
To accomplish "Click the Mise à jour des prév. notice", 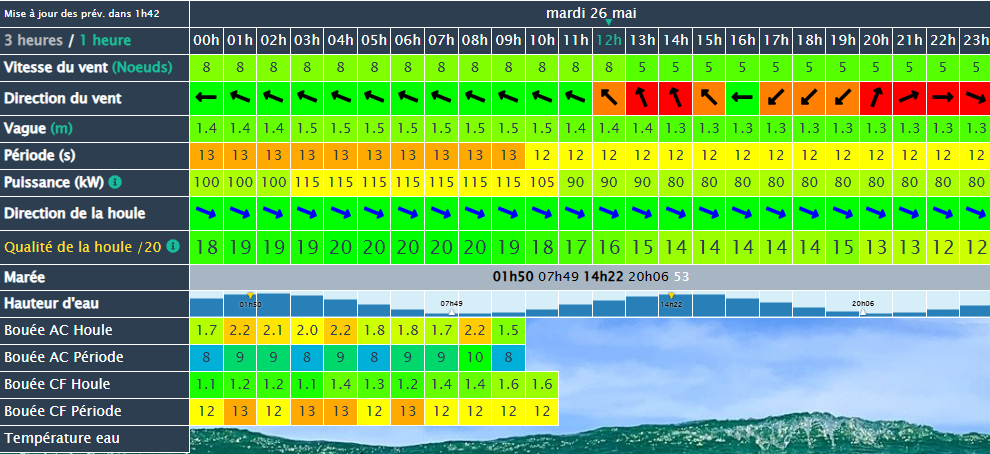I will [82, 13].
